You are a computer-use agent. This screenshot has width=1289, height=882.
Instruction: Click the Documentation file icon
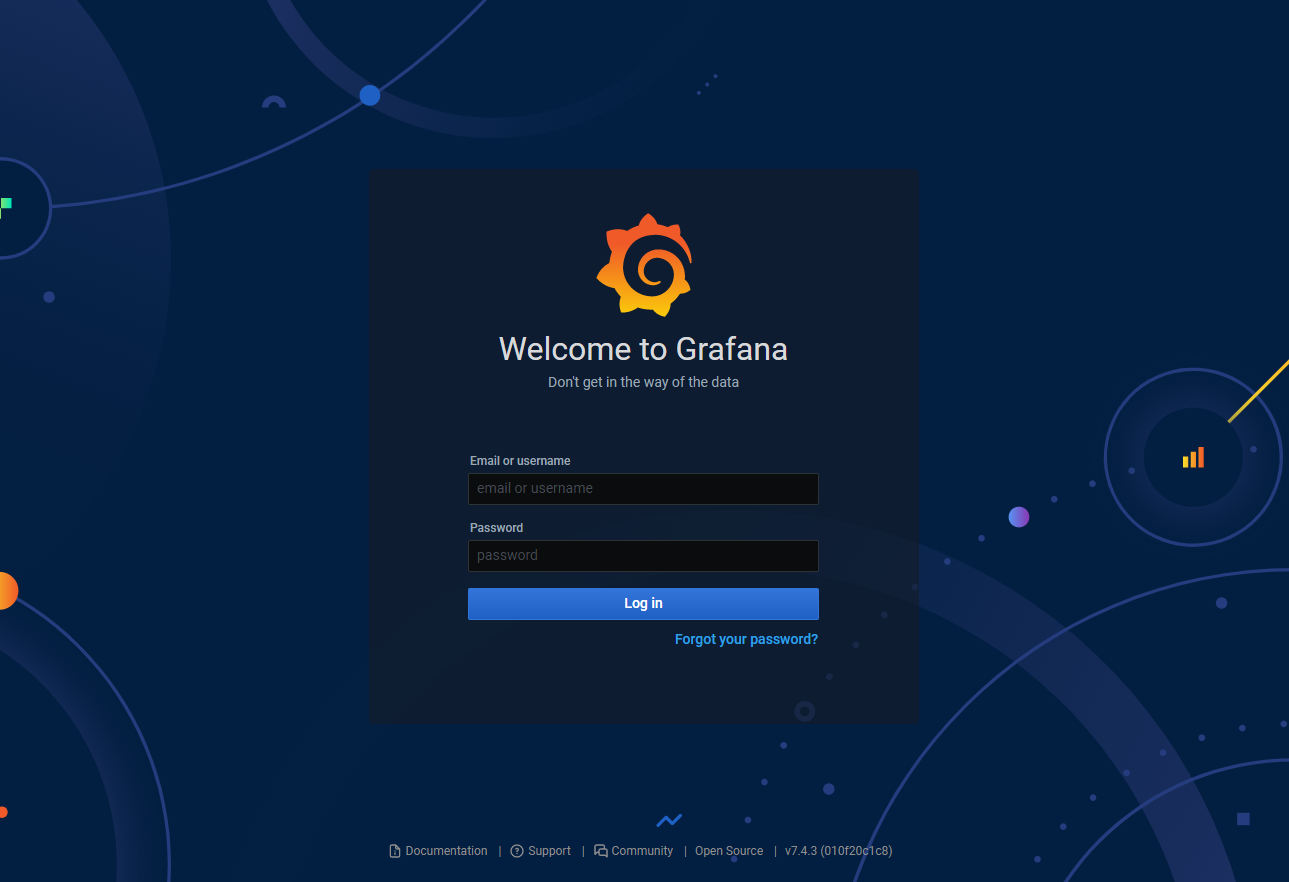tap(395, 851)
